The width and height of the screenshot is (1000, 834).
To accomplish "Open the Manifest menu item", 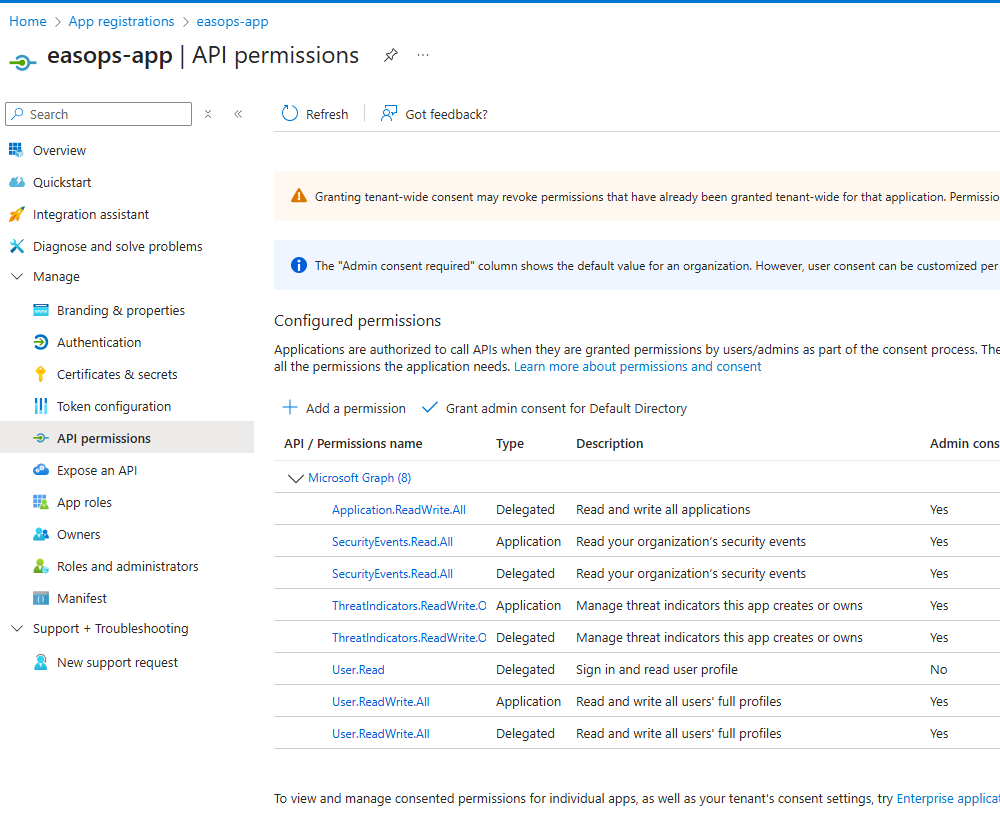I will click(82, 598).
